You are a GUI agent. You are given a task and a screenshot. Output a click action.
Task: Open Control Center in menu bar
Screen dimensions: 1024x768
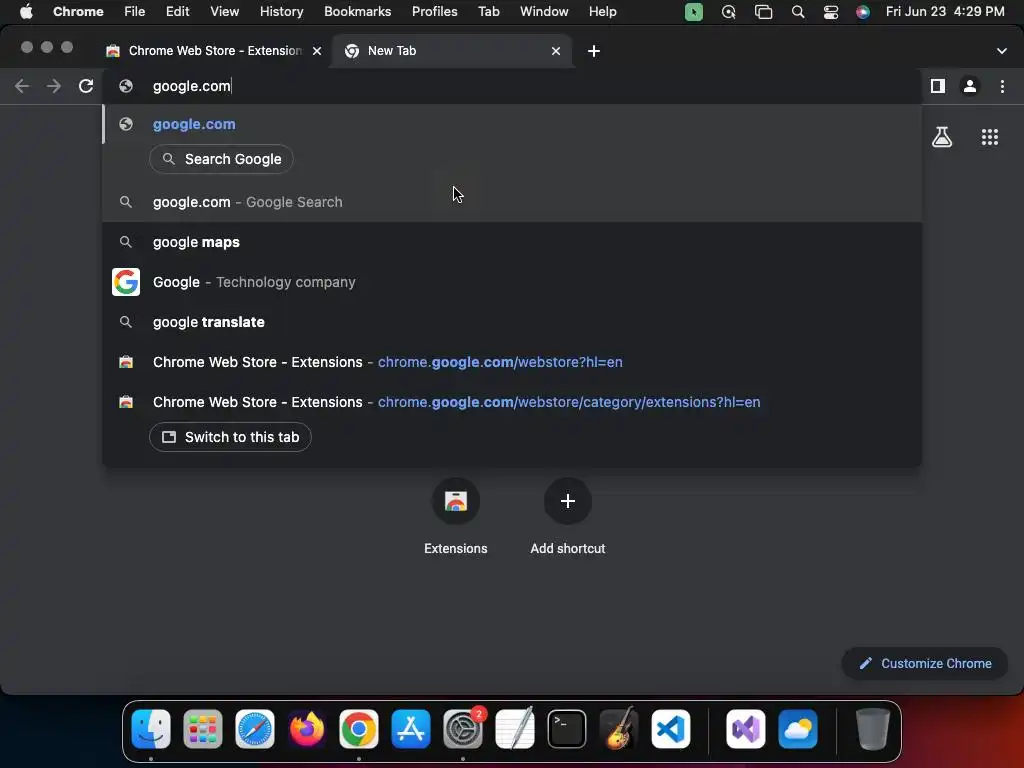point(831,12)
